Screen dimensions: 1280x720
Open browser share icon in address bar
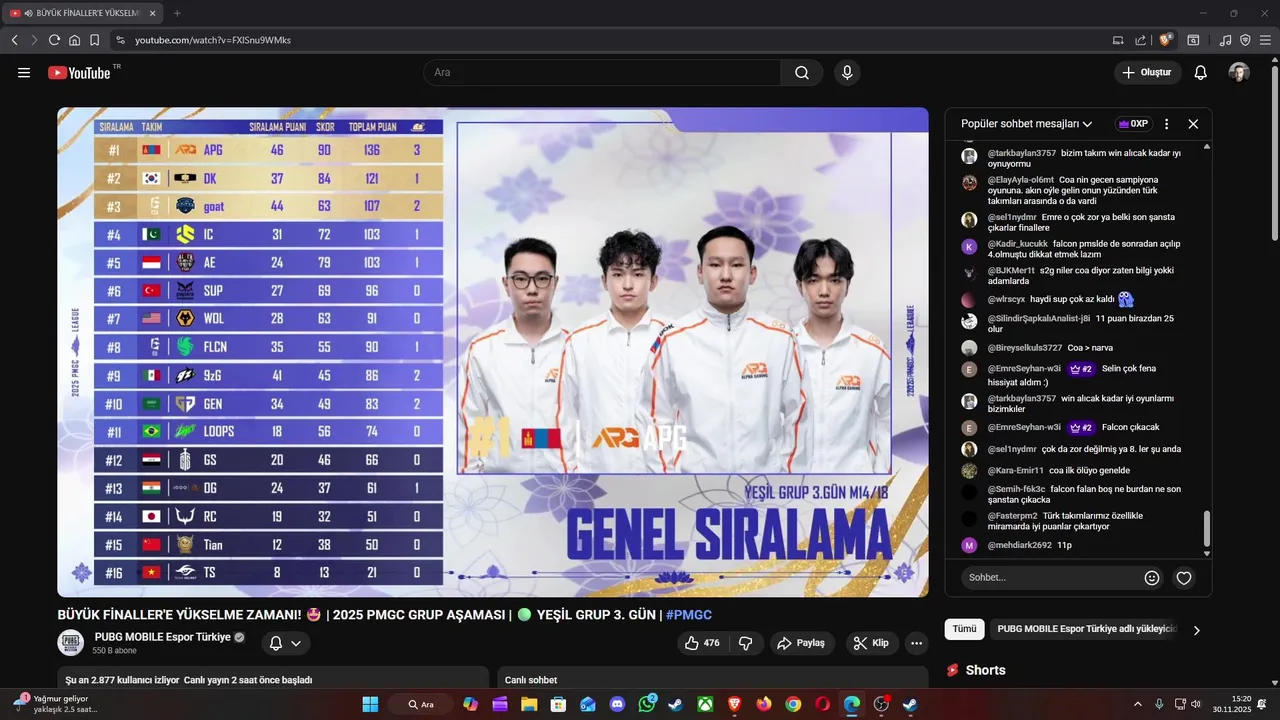point(1141,40)
